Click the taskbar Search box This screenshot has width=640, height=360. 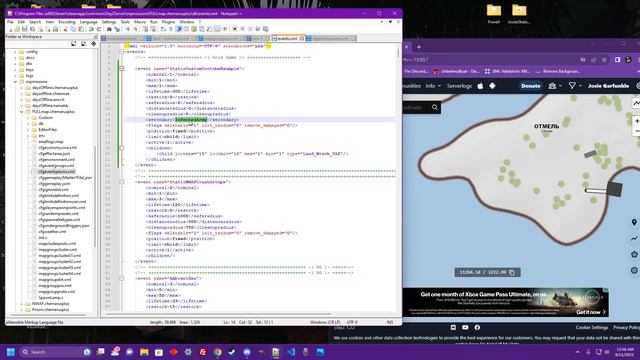tap(55, 352)
